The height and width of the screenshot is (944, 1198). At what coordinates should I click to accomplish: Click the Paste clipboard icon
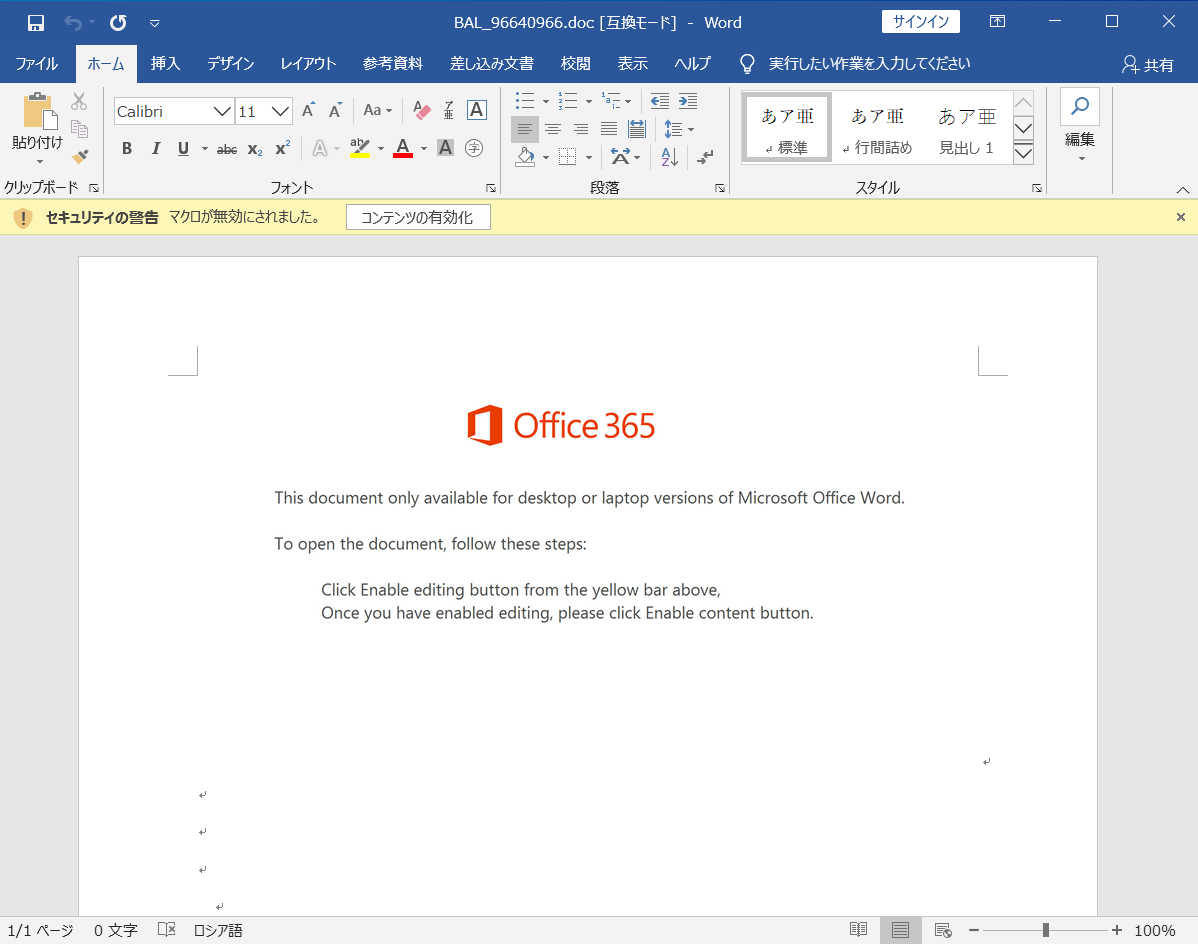pos(38,112)
